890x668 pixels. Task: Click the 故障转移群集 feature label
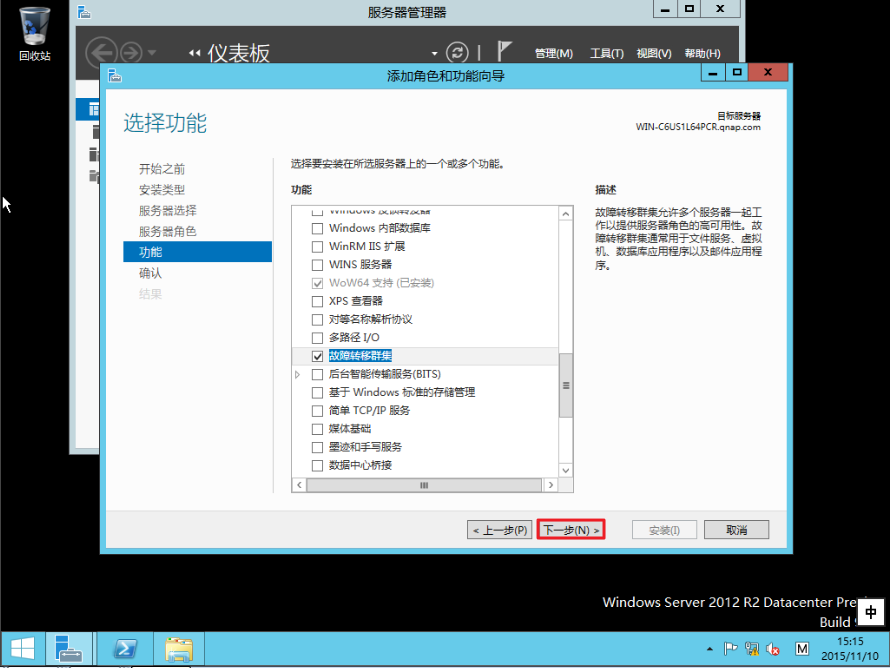[x=360, y=356]
